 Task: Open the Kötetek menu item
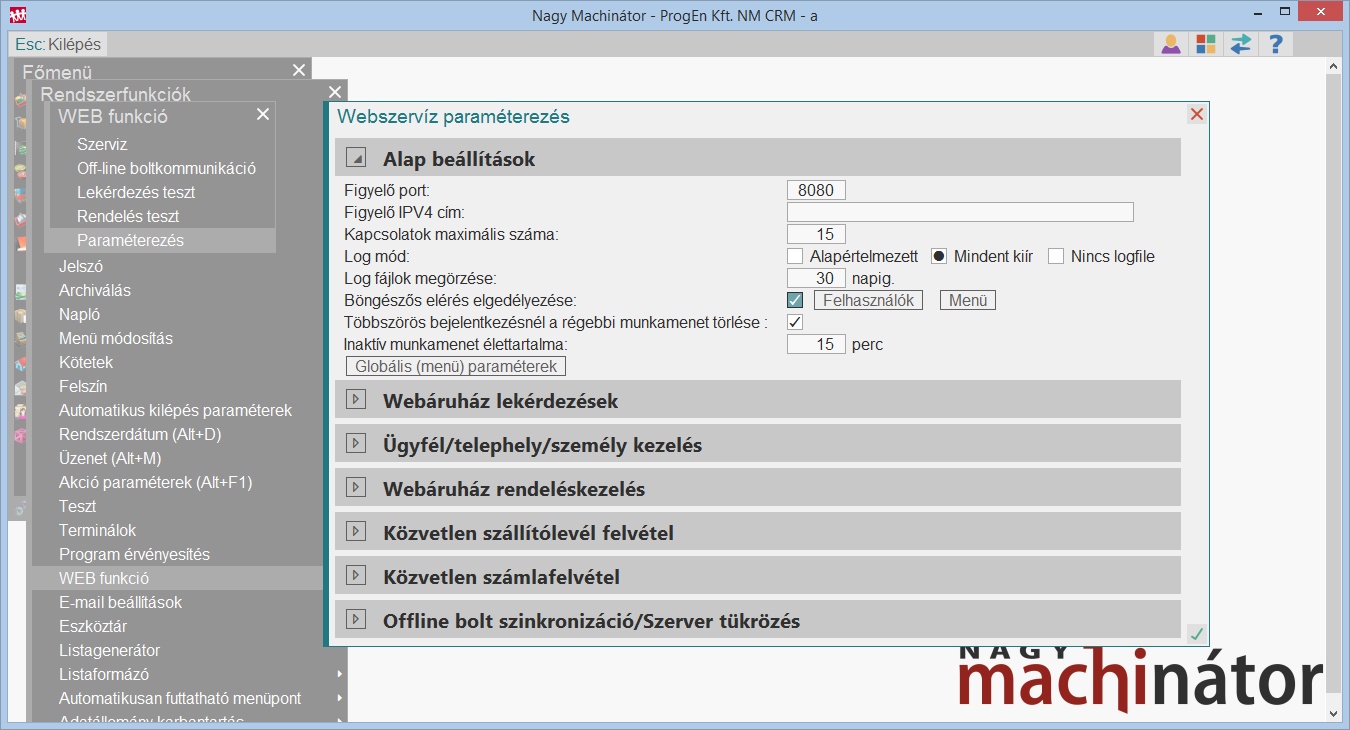click(86, 362)
